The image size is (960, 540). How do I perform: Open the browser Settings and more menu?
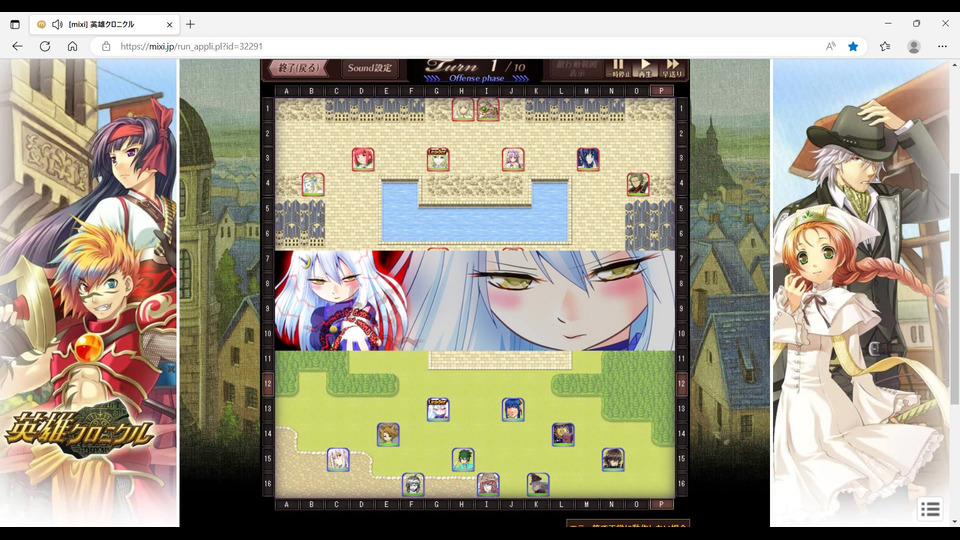coord(942,47)
